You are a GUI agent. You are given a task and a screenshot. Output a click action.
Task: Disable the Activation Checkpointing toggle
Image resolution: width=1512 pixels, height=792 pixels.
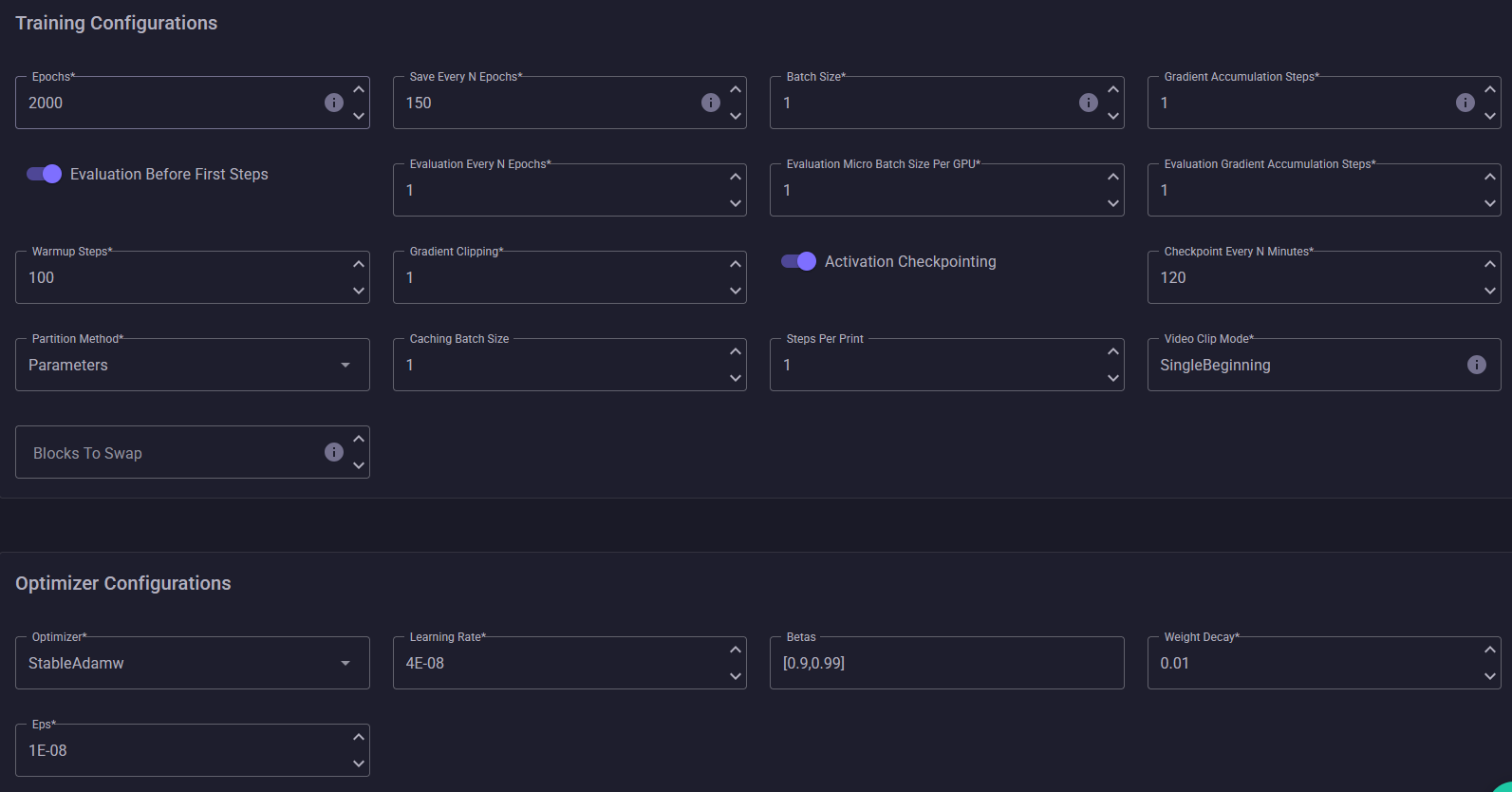pos(798,261)
